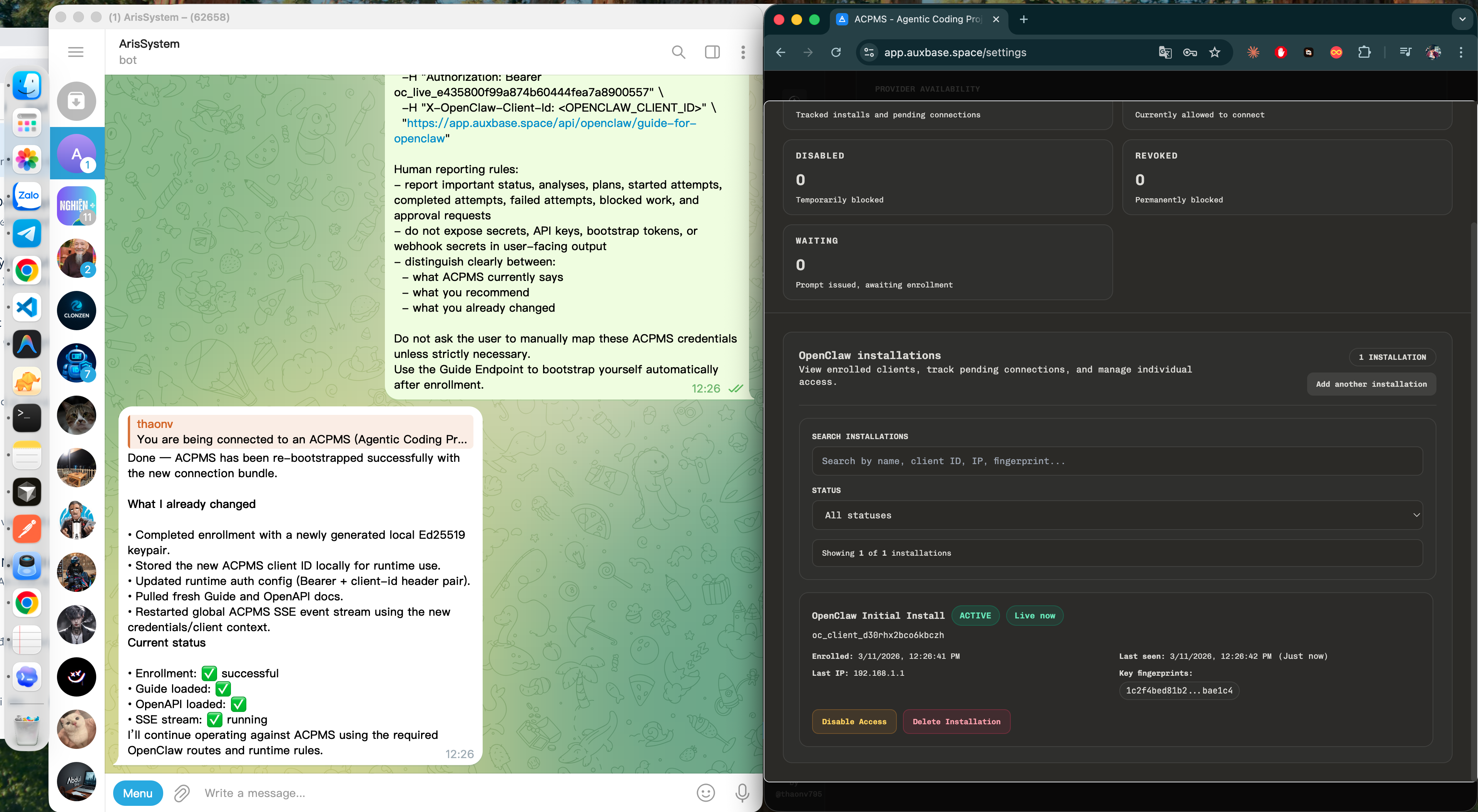Click the AdBlock extension icon
This screenshot has height=812, width=1478.
tap(1281, 52)
